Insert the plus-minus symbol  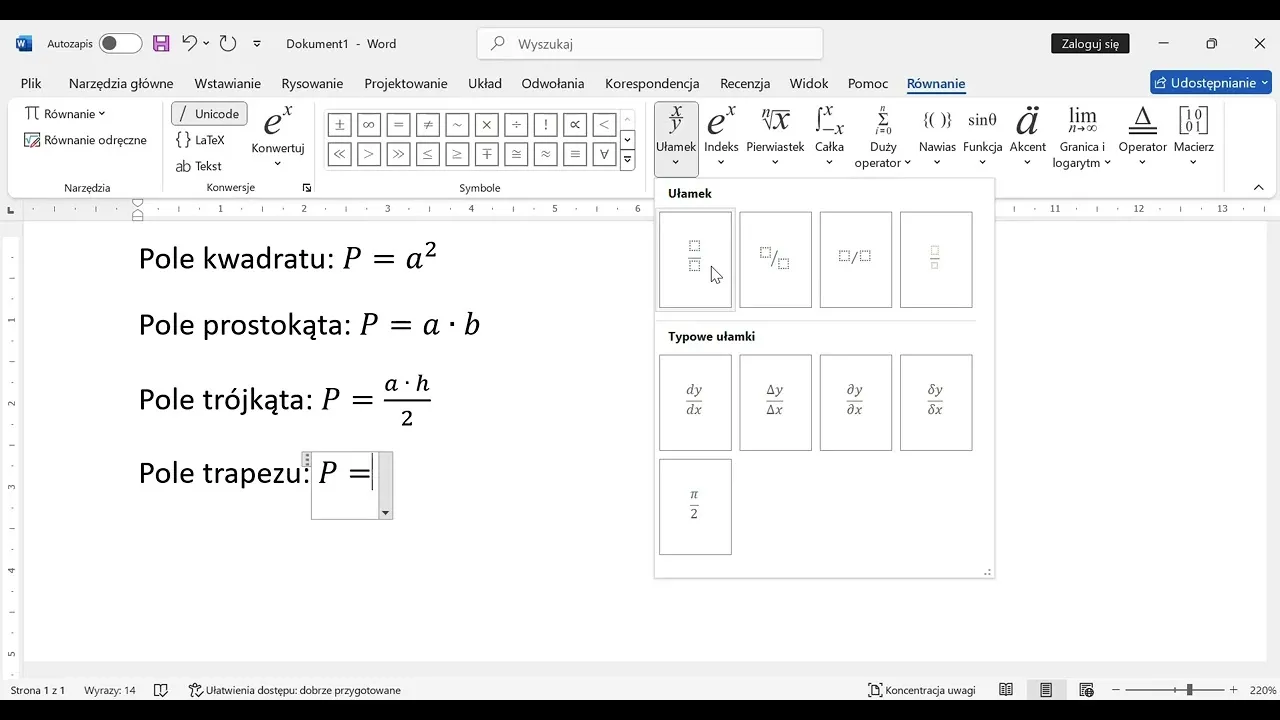click(339, 125)
